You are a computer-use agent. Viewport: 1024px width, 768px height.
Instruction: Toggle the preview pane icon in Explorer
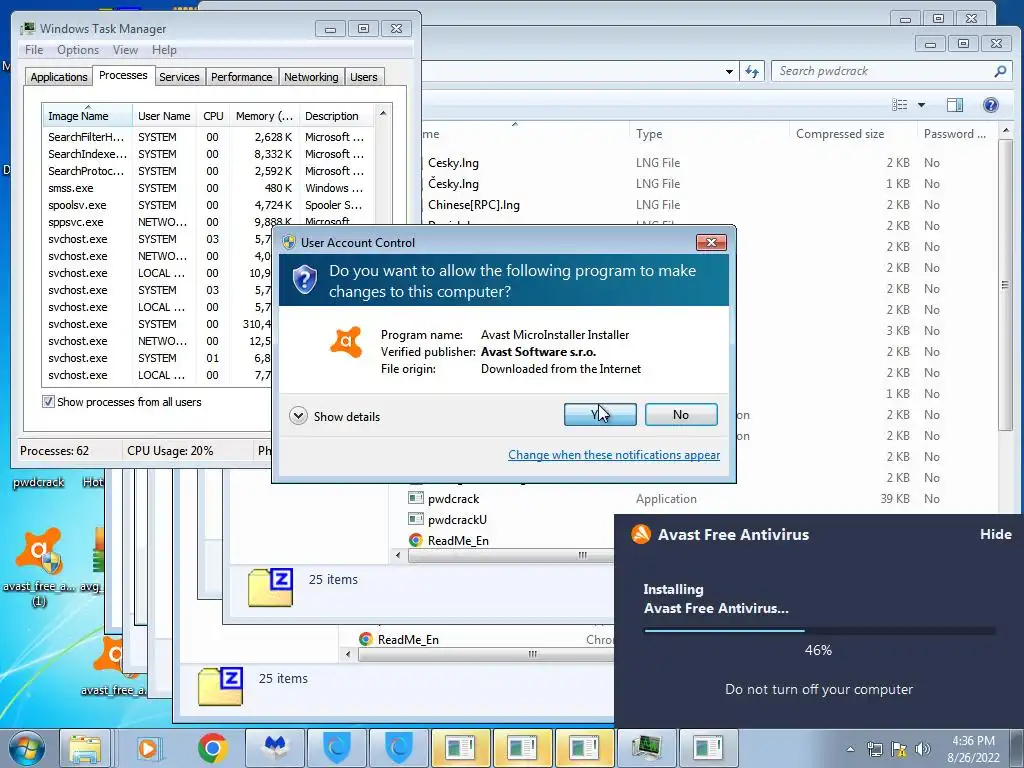[954, 104]
